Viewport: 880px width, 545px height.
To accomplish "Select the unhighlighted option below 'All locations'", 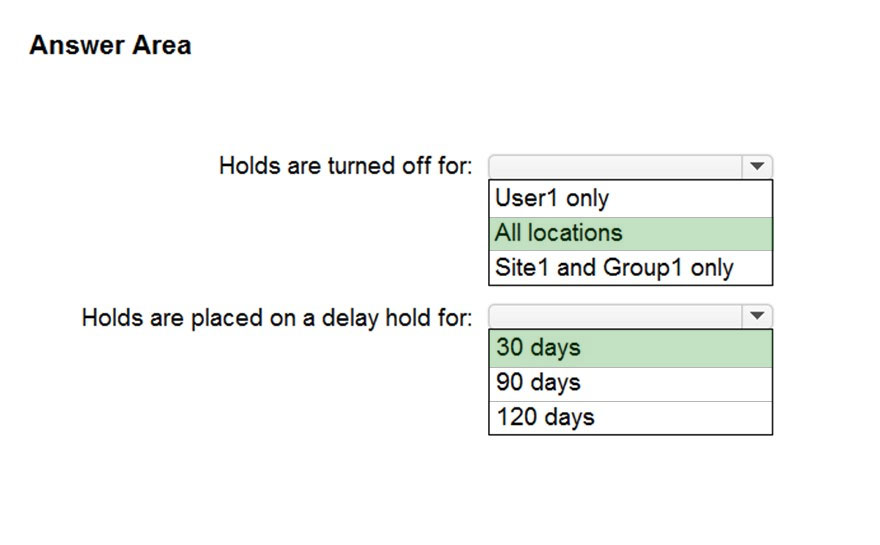I will [x=631, y=268].
